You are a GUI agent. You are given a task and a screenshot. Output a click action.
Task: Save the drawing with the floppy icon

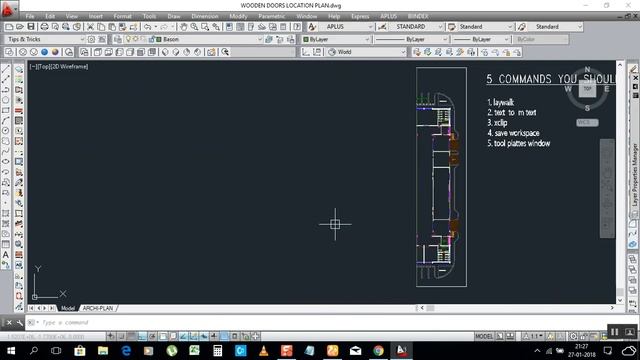coord(31,27)
